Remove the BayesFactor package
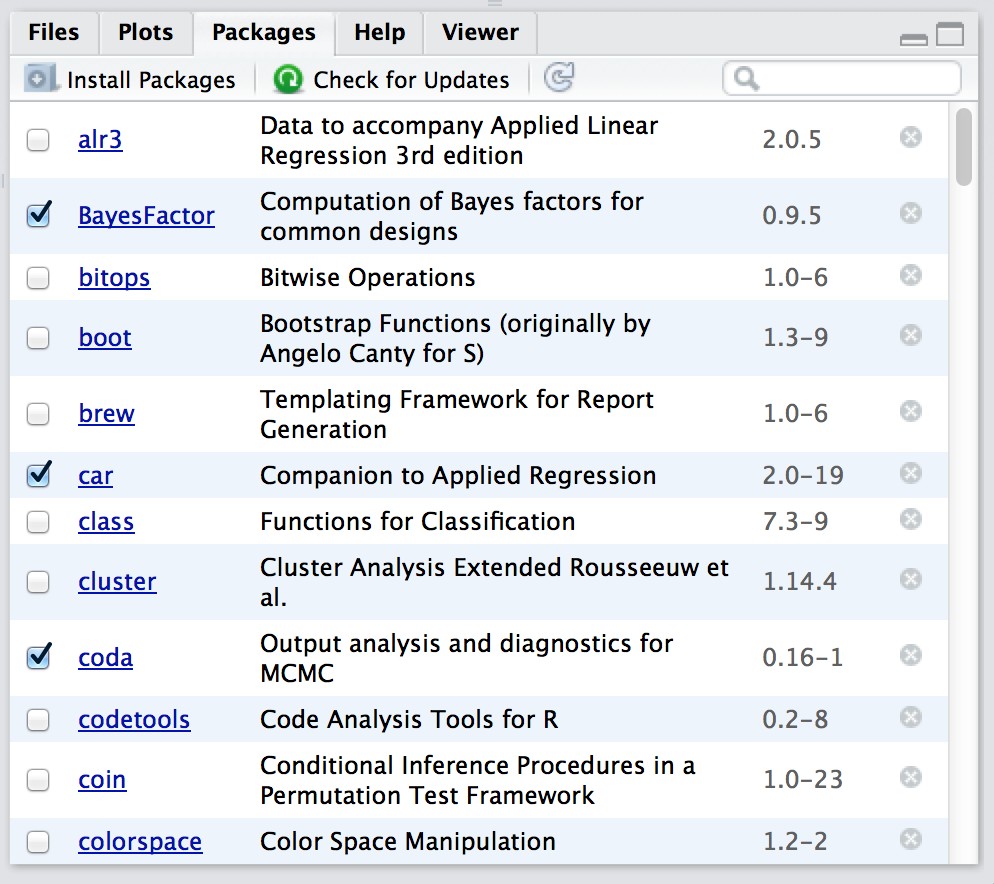This screenshot has height=884, width=994. click(910, 213)
